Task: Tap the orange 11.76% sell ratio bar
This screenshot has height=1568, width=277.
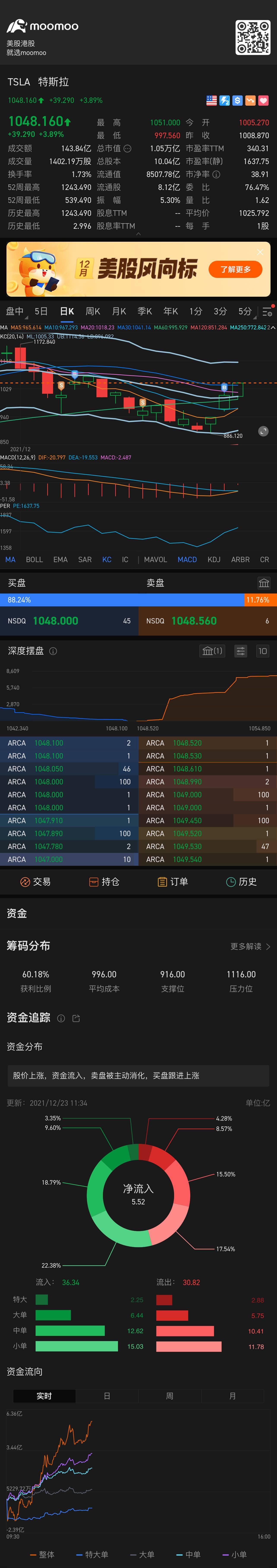Action: [261, 600]
